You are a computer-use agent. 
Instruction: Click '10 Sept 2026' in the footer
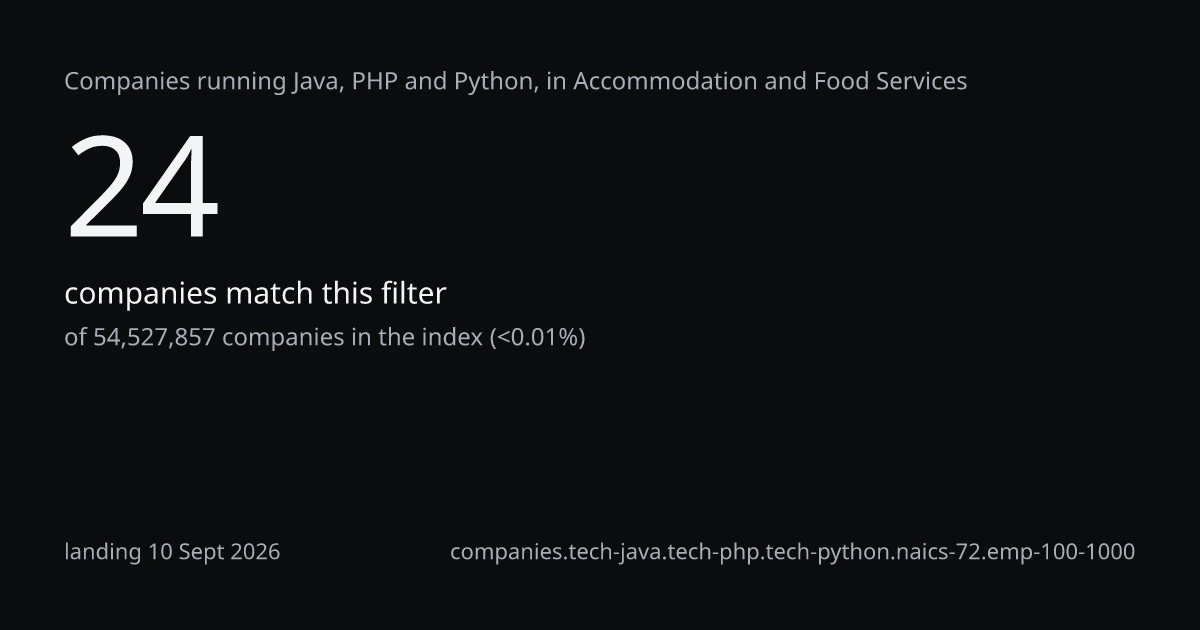[x=214, y=552]
